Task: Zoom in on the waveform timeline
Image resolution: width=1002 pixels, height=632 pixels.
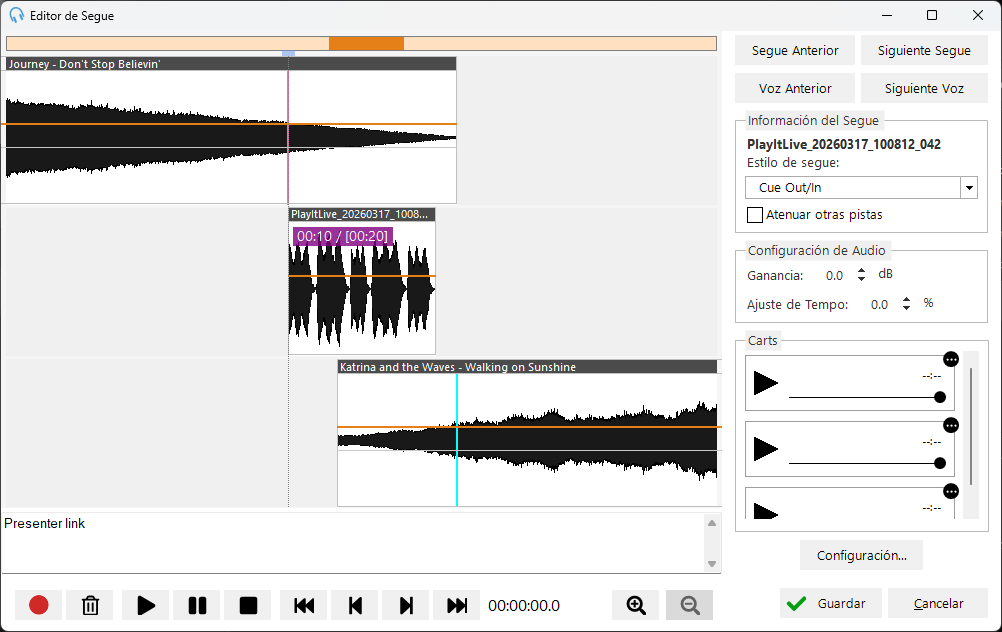Action: [x=636, y=605]
